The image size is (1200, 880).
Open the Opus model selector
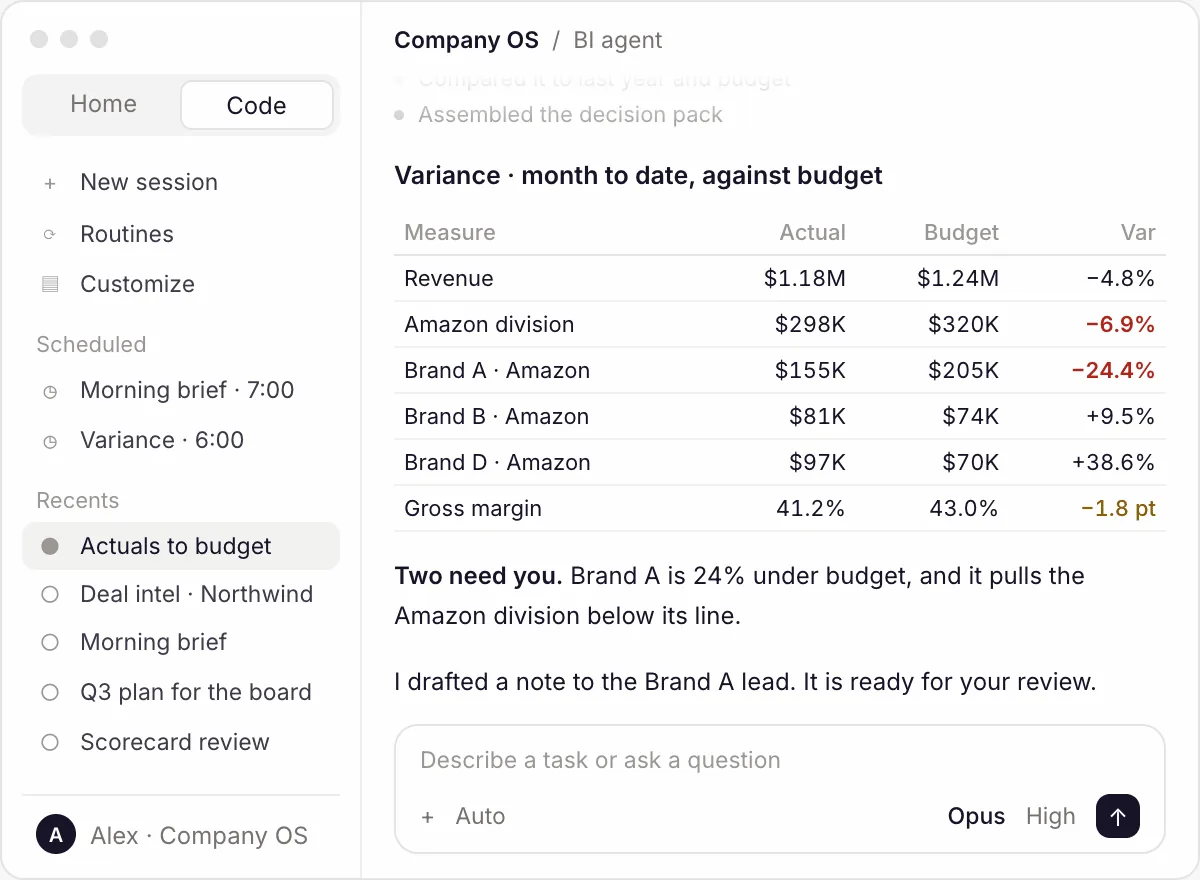(x=976, y=816)
